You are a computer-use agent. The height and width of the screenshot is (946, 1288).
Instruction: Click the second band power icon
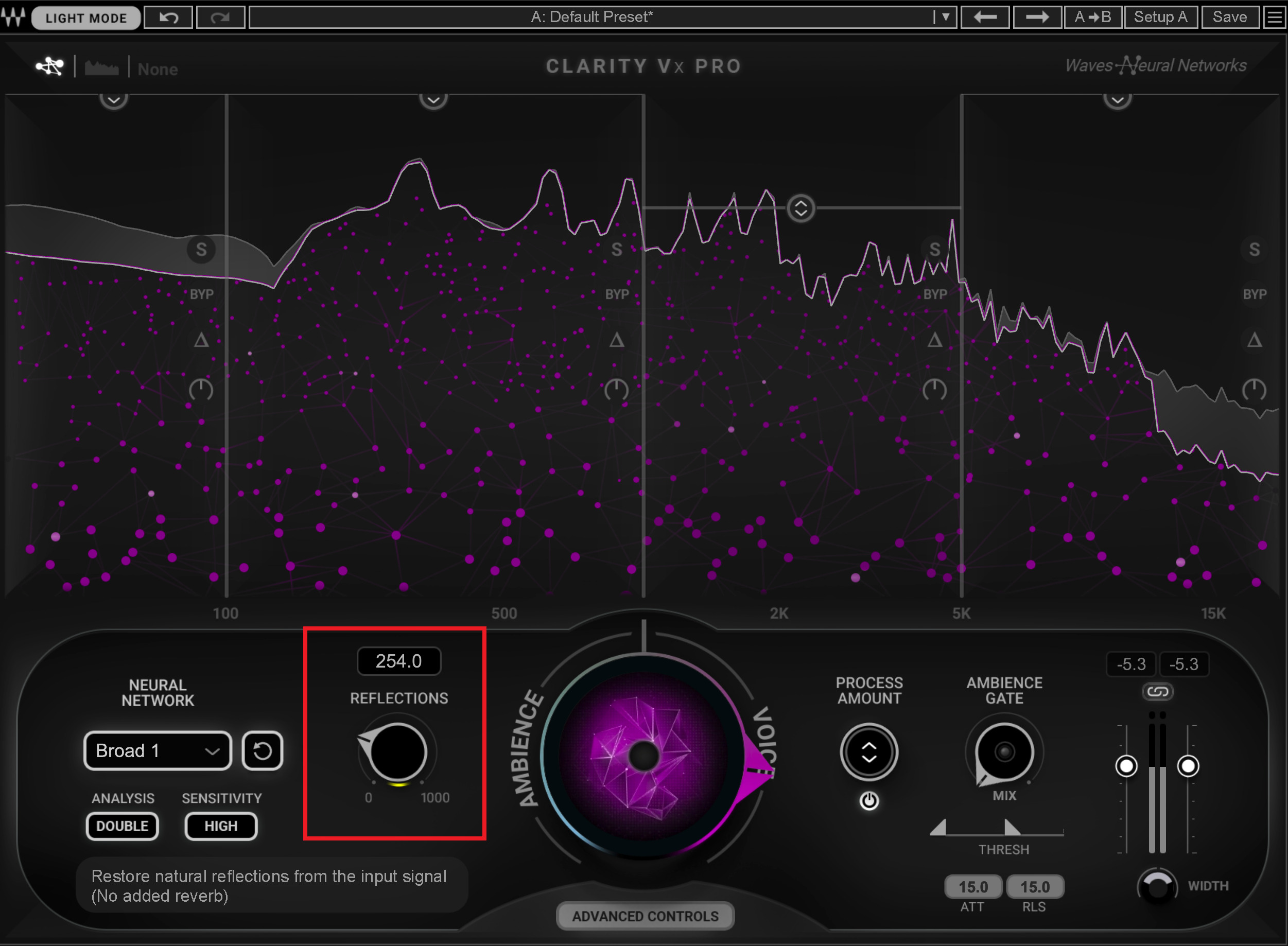tap(616, 390)
